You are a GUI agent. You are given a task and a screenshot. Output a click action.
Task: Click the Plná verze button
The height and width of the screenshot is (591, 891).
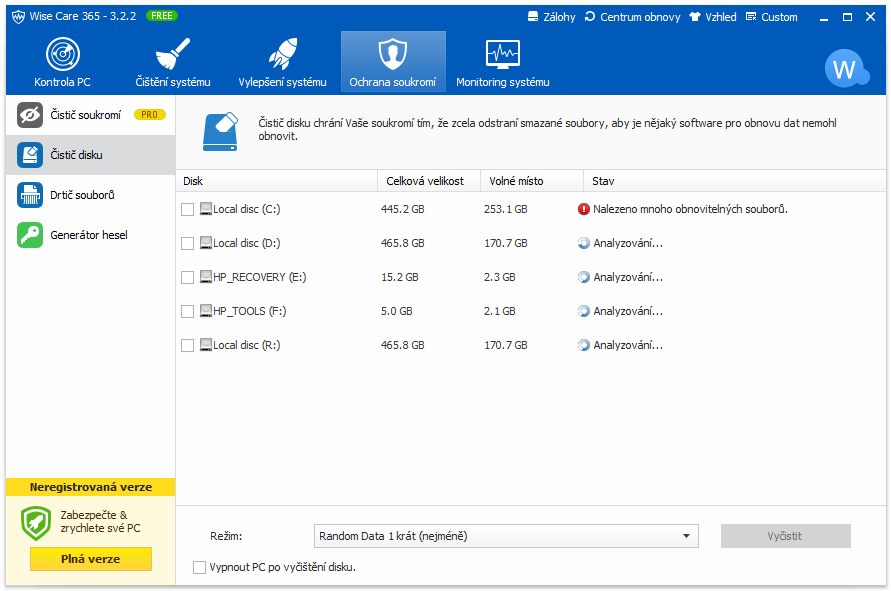pyautogui.click(x=91, y=559)
